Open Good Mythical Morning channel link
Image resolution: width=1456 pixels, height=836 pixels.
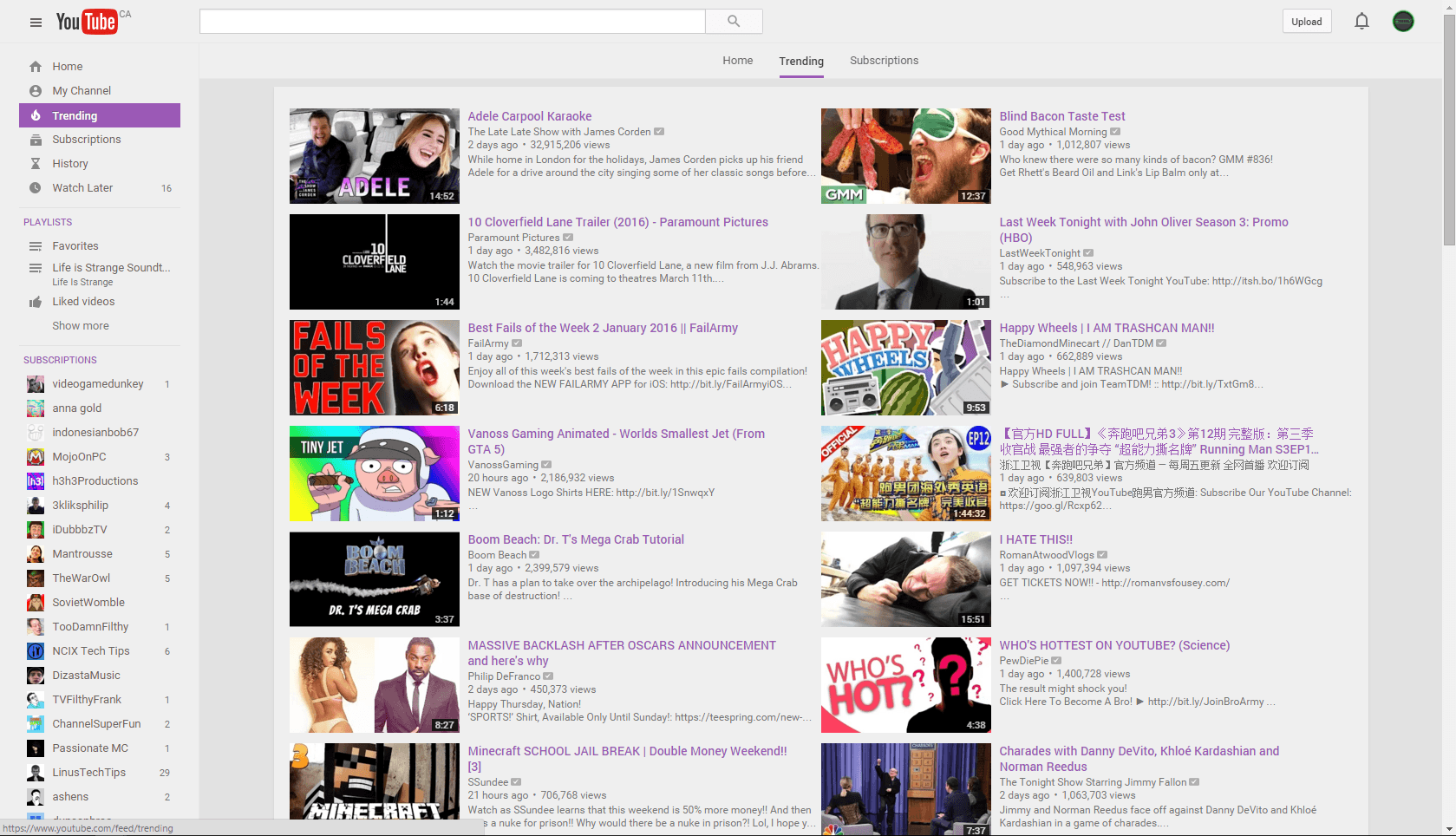[1053, 132]
